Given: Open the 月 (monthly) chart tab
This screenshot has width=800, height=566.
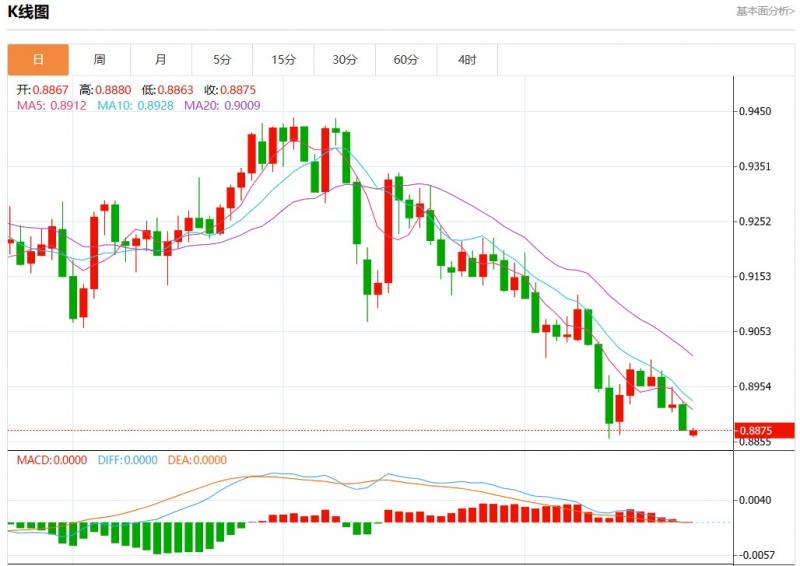Looking at the screenshot, I should [x=160, y=60].
